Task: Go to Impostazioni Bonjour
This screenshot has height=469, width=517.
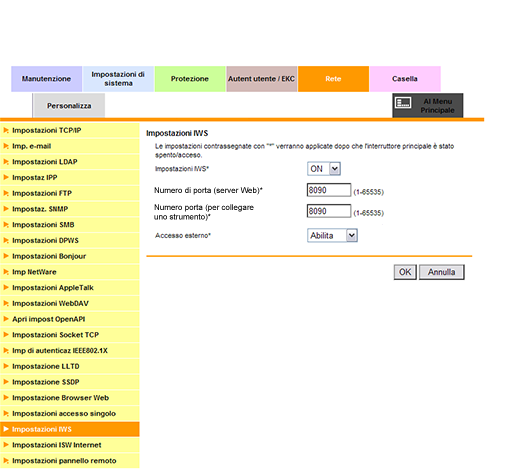Action: [70, 256]
